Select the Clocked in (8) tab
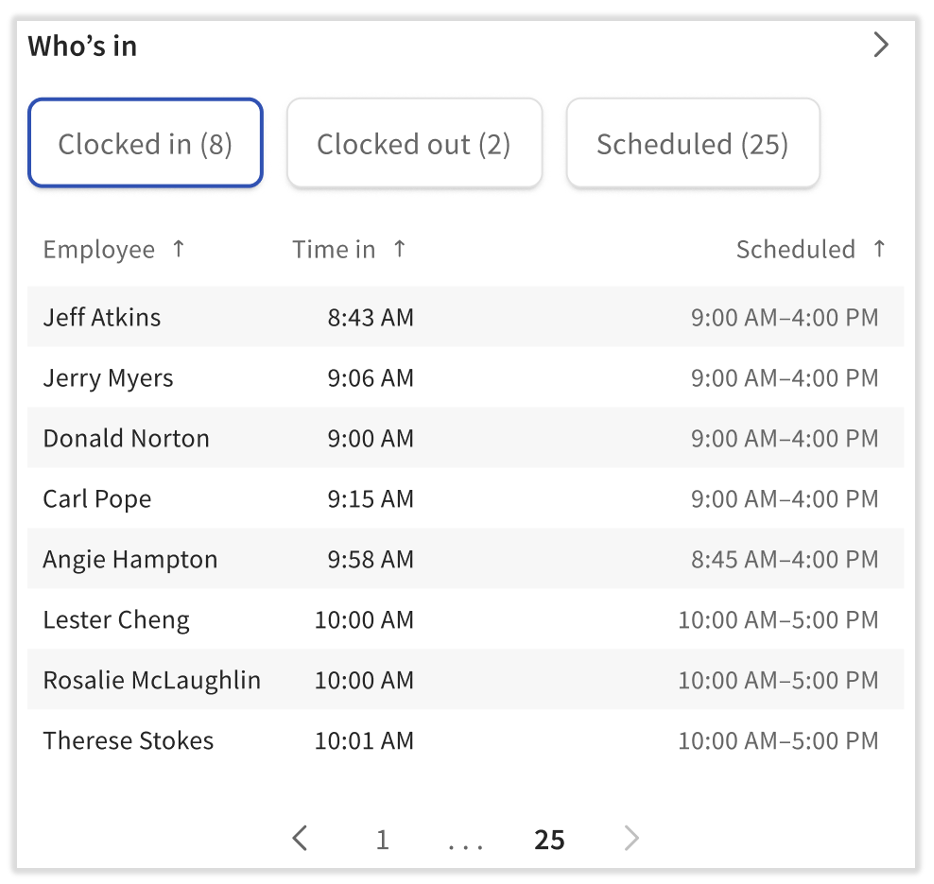Viewport: 934px width, 884px height. pos(145,143)
